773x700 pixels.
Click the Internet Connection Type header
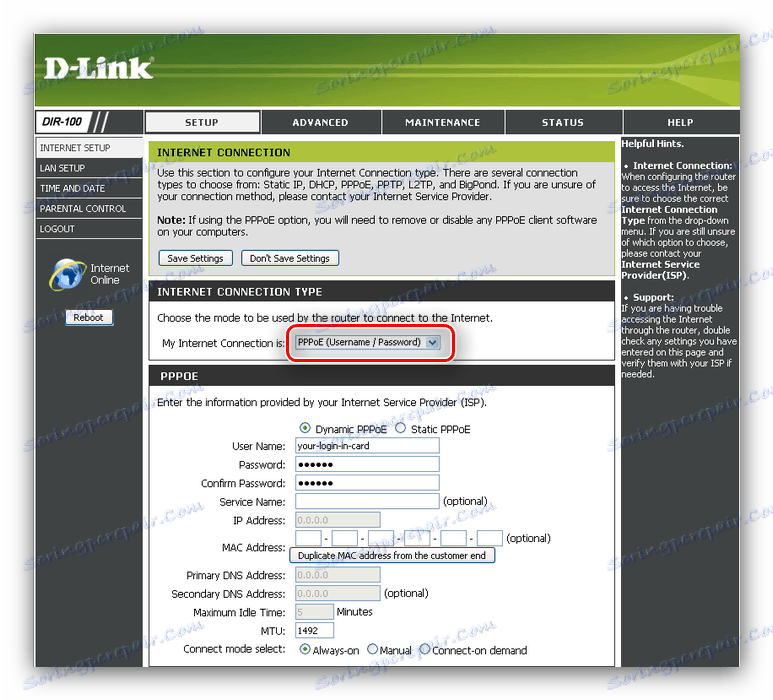[x=240, y=292]
